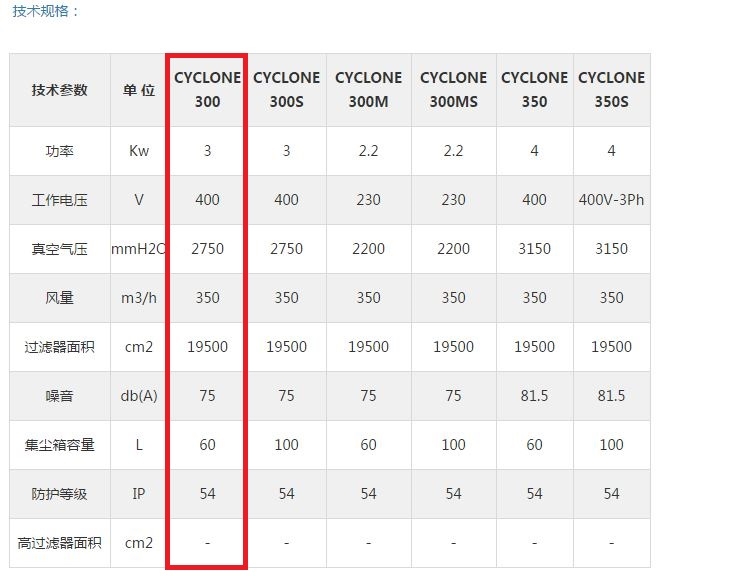Click the CYCLONE 350S column header

pyautogui.click(x=612, y=90)
